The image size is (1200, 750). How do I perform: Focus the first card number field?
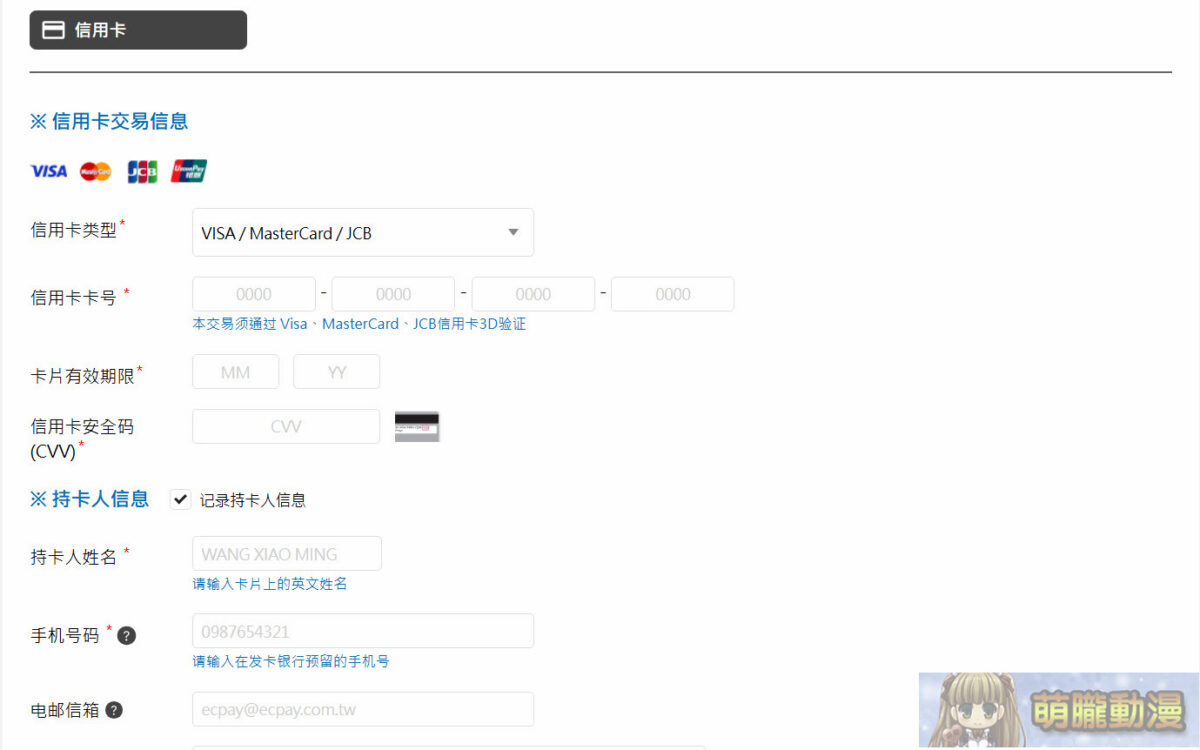pyautogui.click(x=254, y=294)
